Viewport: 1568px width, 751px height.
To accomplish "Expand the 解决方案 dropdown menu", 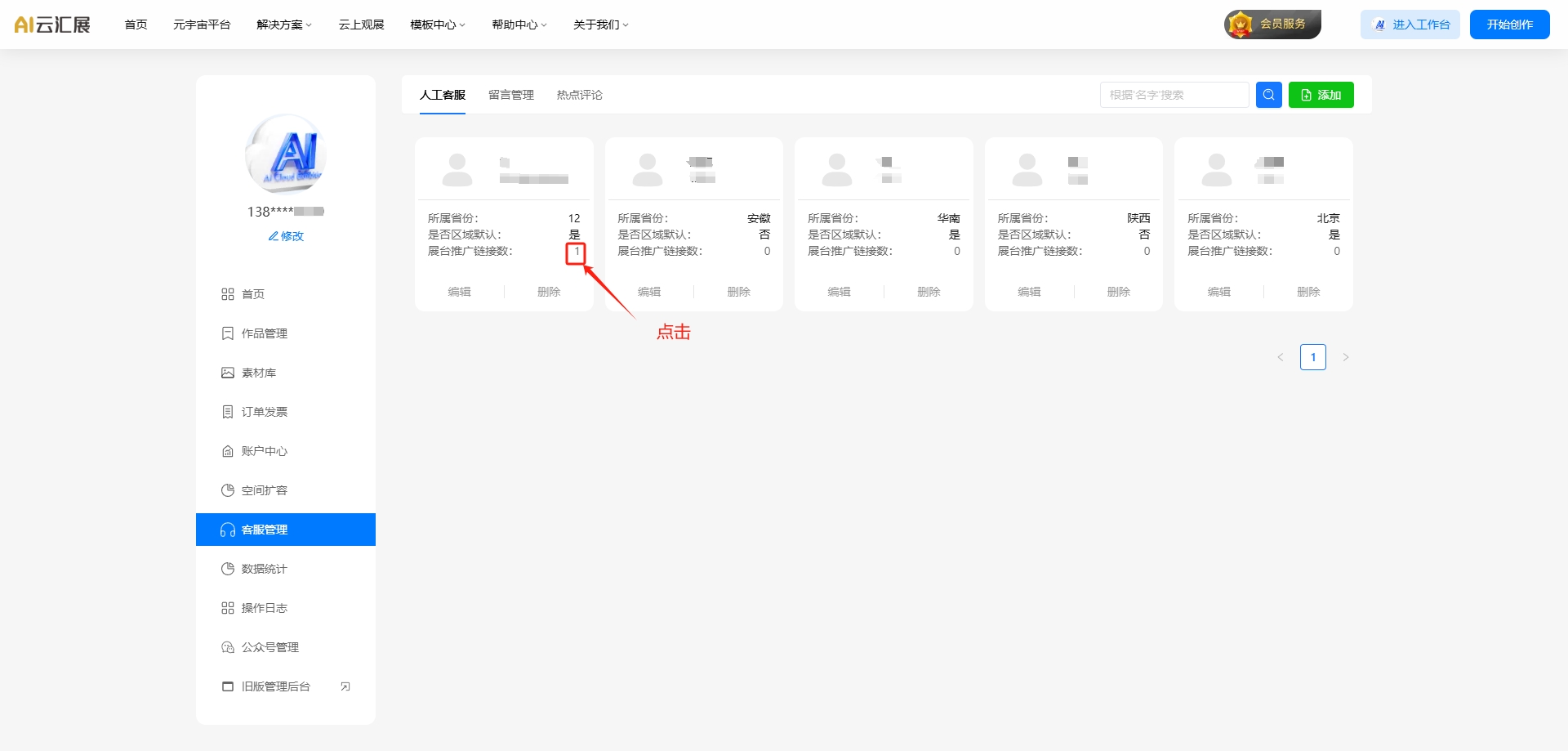I will [x=283, y=25].
